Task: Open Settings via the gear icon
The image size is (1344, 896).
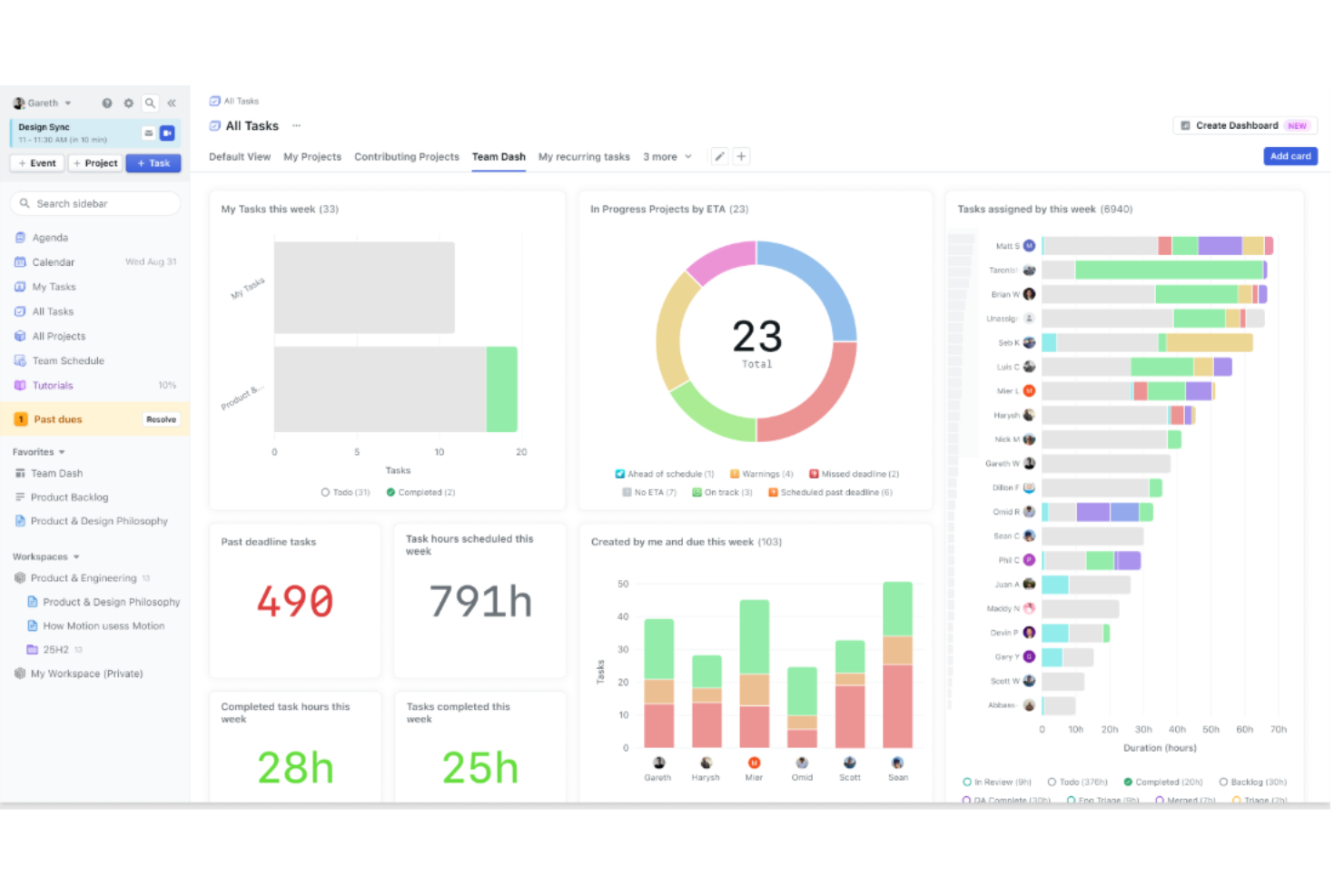Action: tap(128, 103)
